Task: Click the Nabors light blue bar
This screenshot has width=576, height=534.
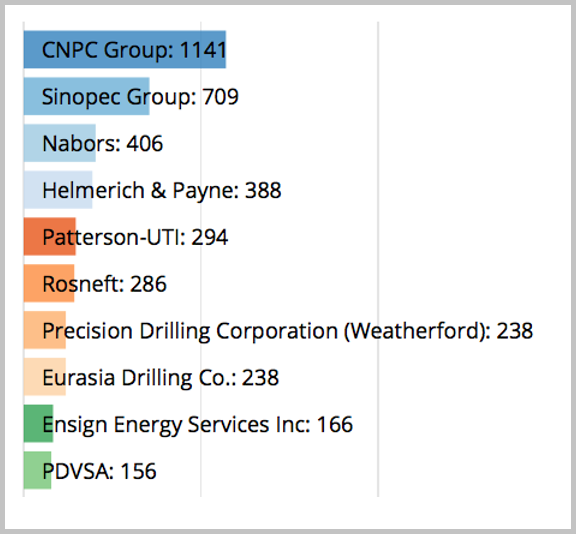Action: point(60,143)
